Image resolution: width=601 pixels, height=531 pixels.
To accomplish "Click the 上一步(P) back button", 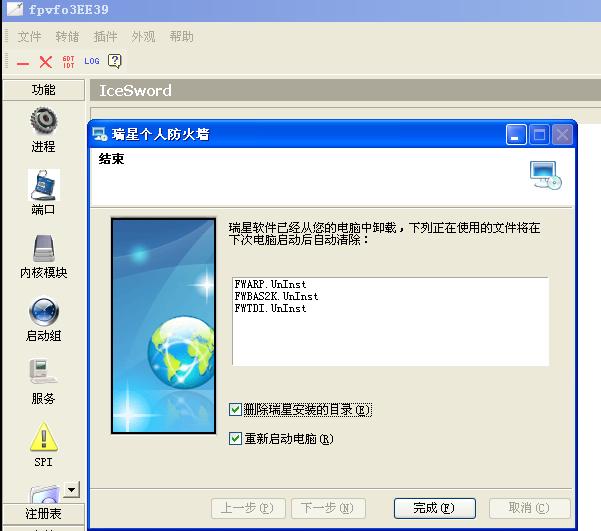I will pos(248,508).
